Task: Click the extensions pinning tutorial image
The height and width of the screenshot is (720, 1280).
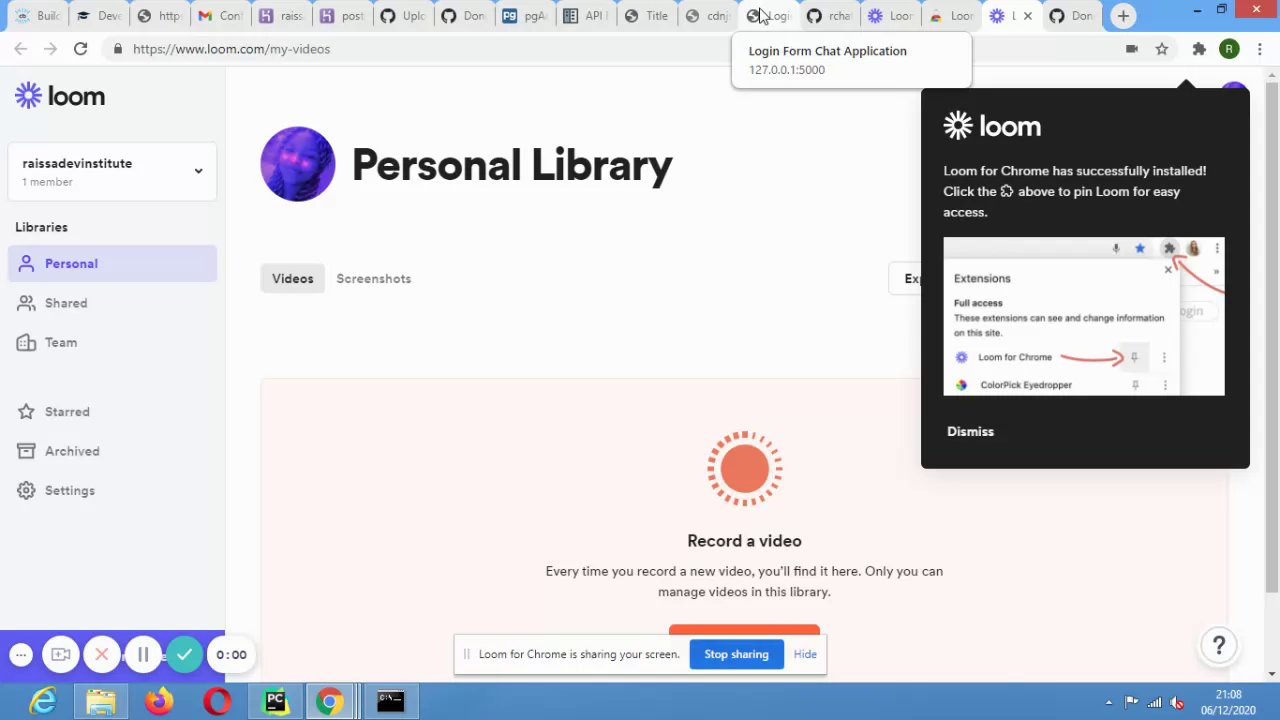Action: tap(1084, 317)
